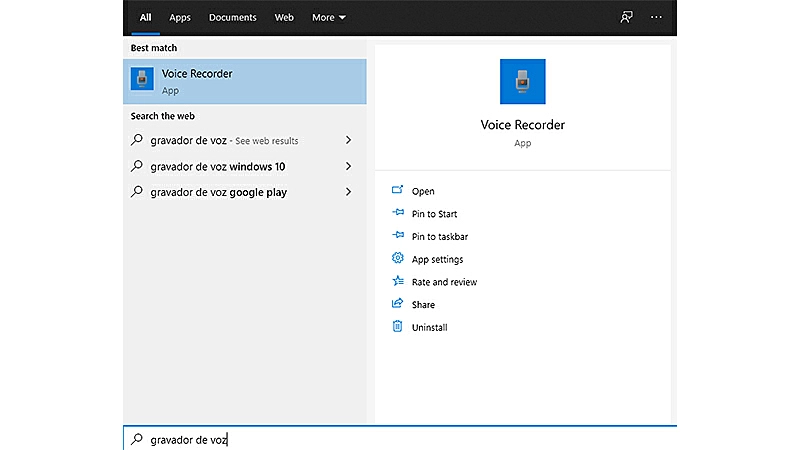
Task: Click the Pin to Start pin icon
Action: [x=397, y=214]
